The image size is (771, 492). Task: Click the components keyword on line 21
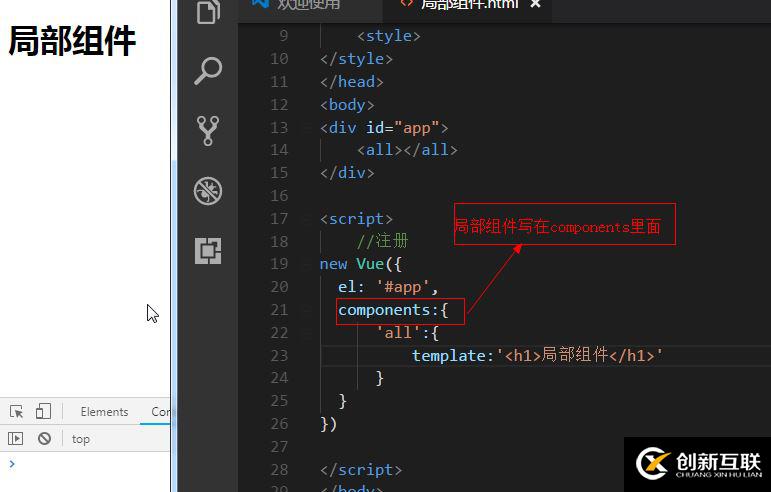385,310
